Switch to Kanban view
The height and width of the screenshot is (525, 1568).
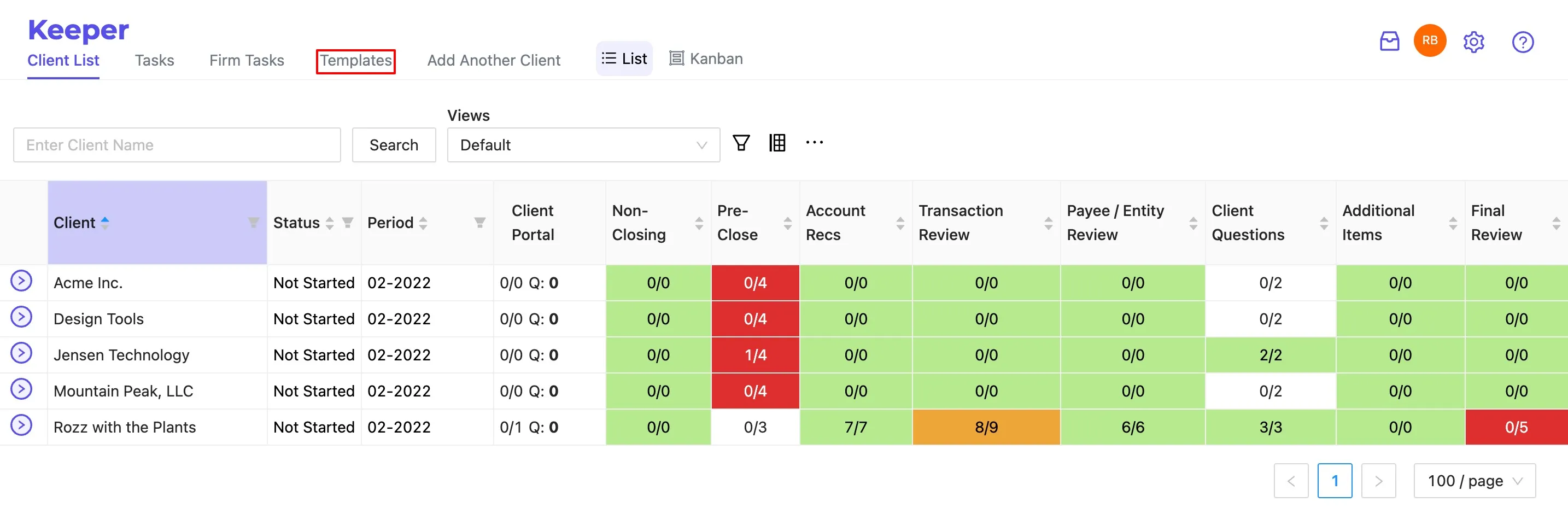pos(706,59)
